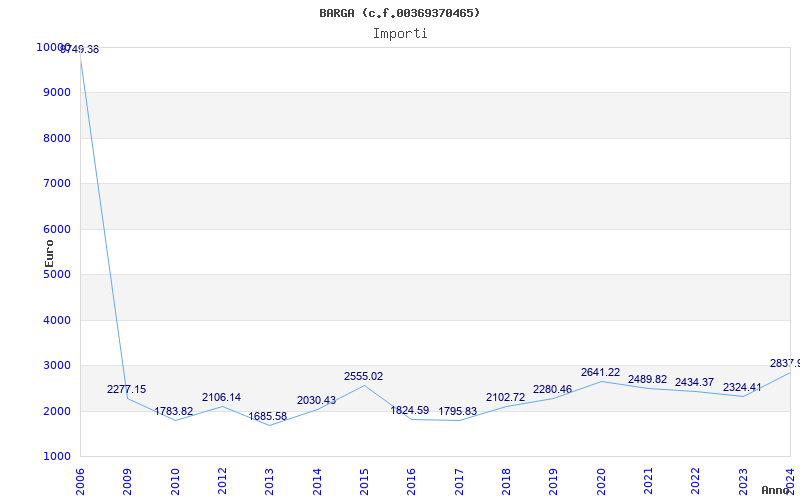The image size is (800, 500).
Task: Click the chart title "BARGA (c.f.00369370465)"
Action: pyautogui.click(x=399, y=13)
